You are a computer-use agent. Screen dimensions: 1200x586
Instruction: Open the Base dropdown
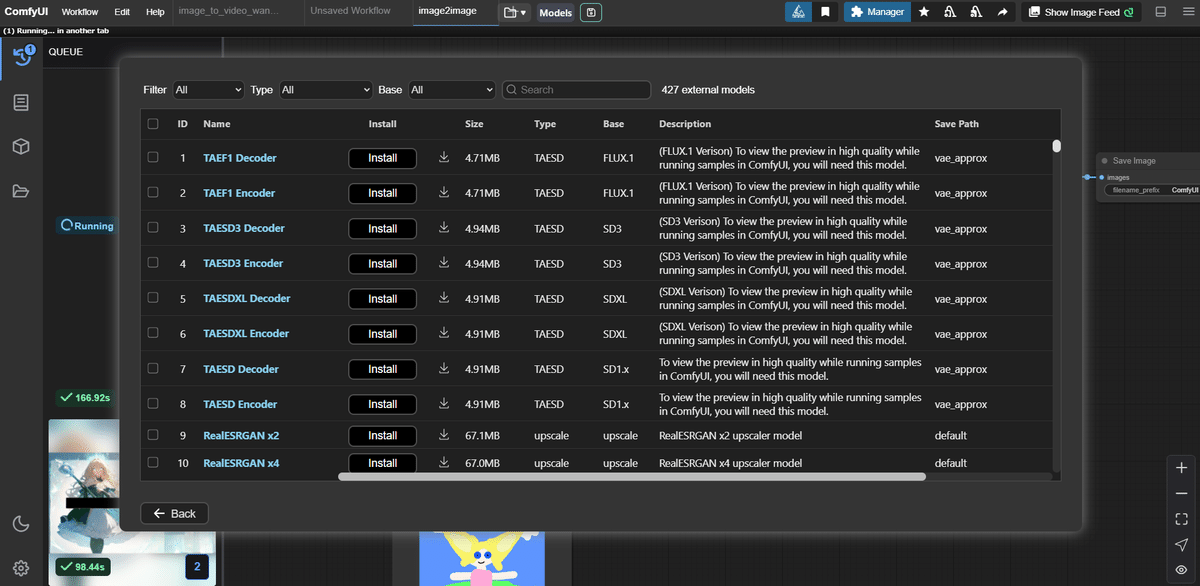pos(452,90)
